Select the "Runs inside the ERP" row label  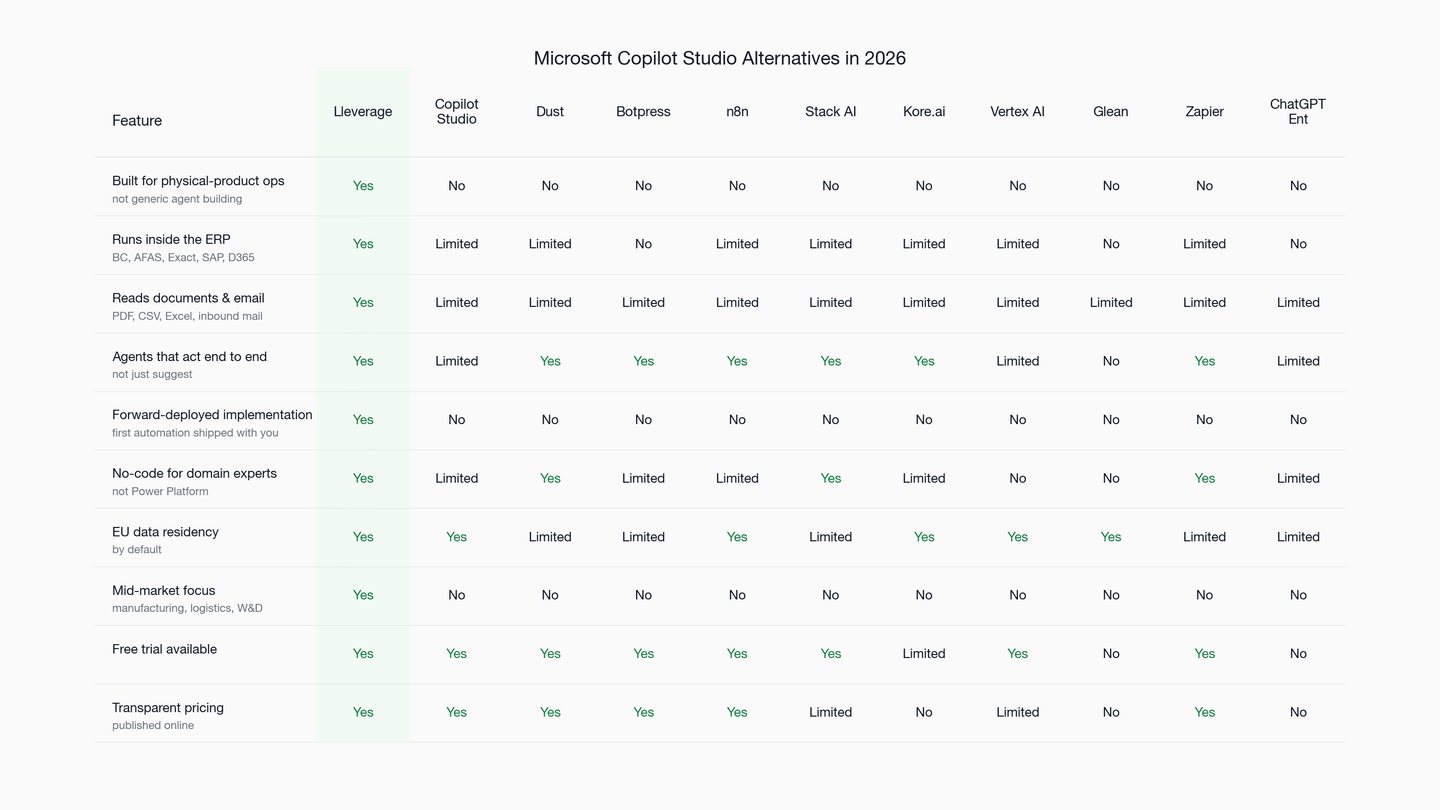(171, 239)
